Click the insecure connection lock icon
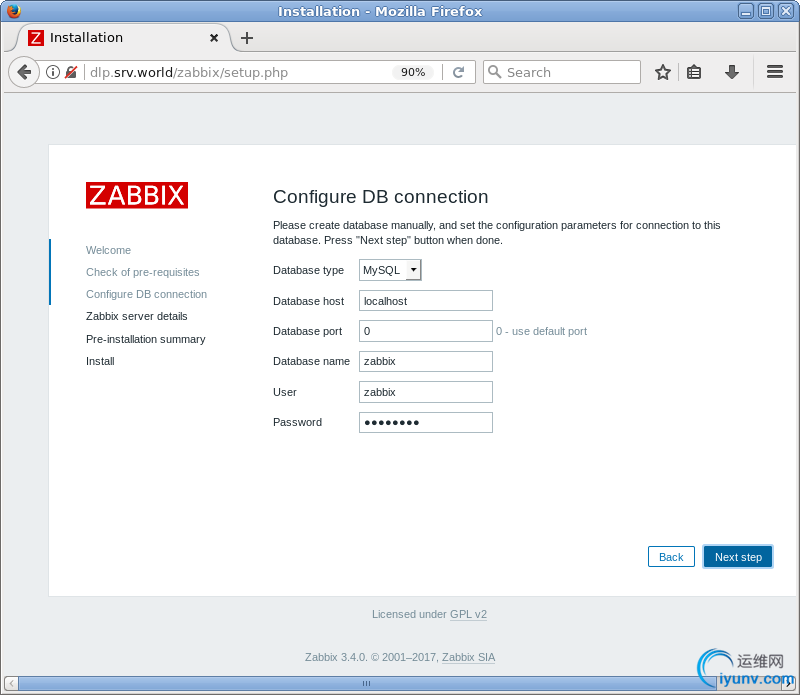Viewport: 800px width, 695px height. (x=71, y=72)
